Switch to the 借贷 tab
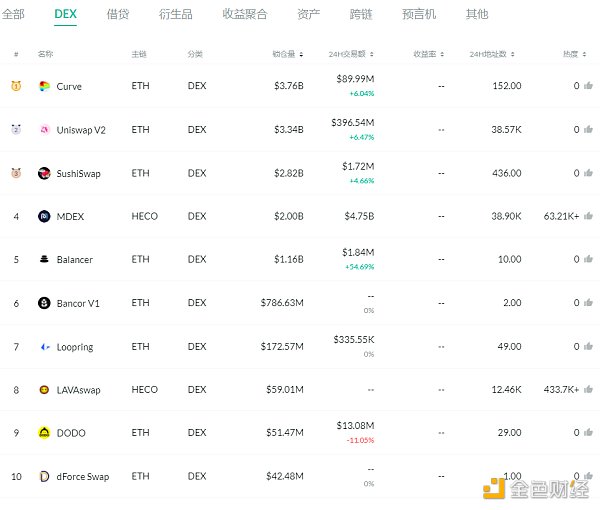This screenshot has width=600, height=510. [x=118, y=15]
